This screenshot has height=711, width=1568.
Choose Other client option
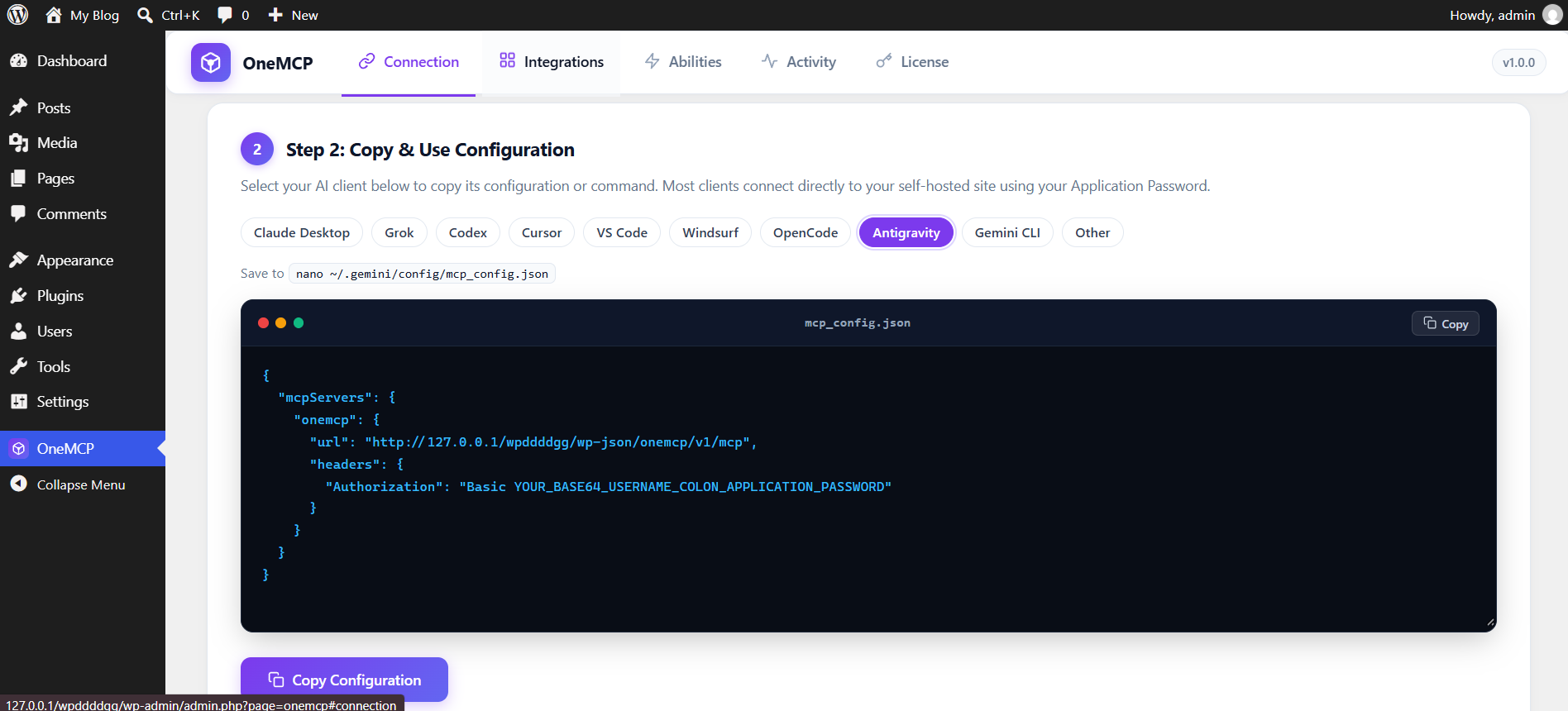(x=1092, y=232)
